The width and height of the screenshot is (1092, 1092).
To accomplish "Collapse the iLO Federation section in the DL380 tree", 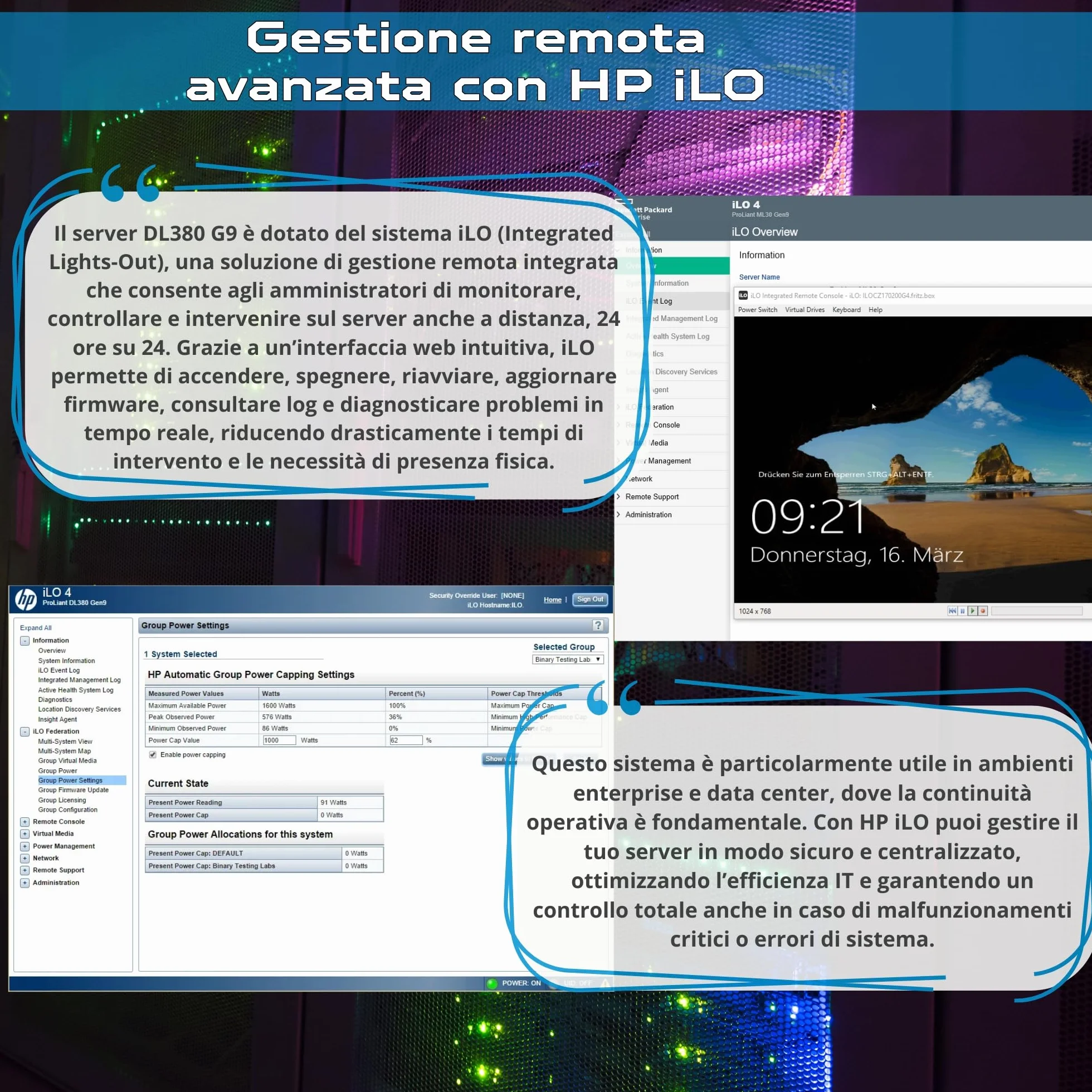I will [25, 732].
